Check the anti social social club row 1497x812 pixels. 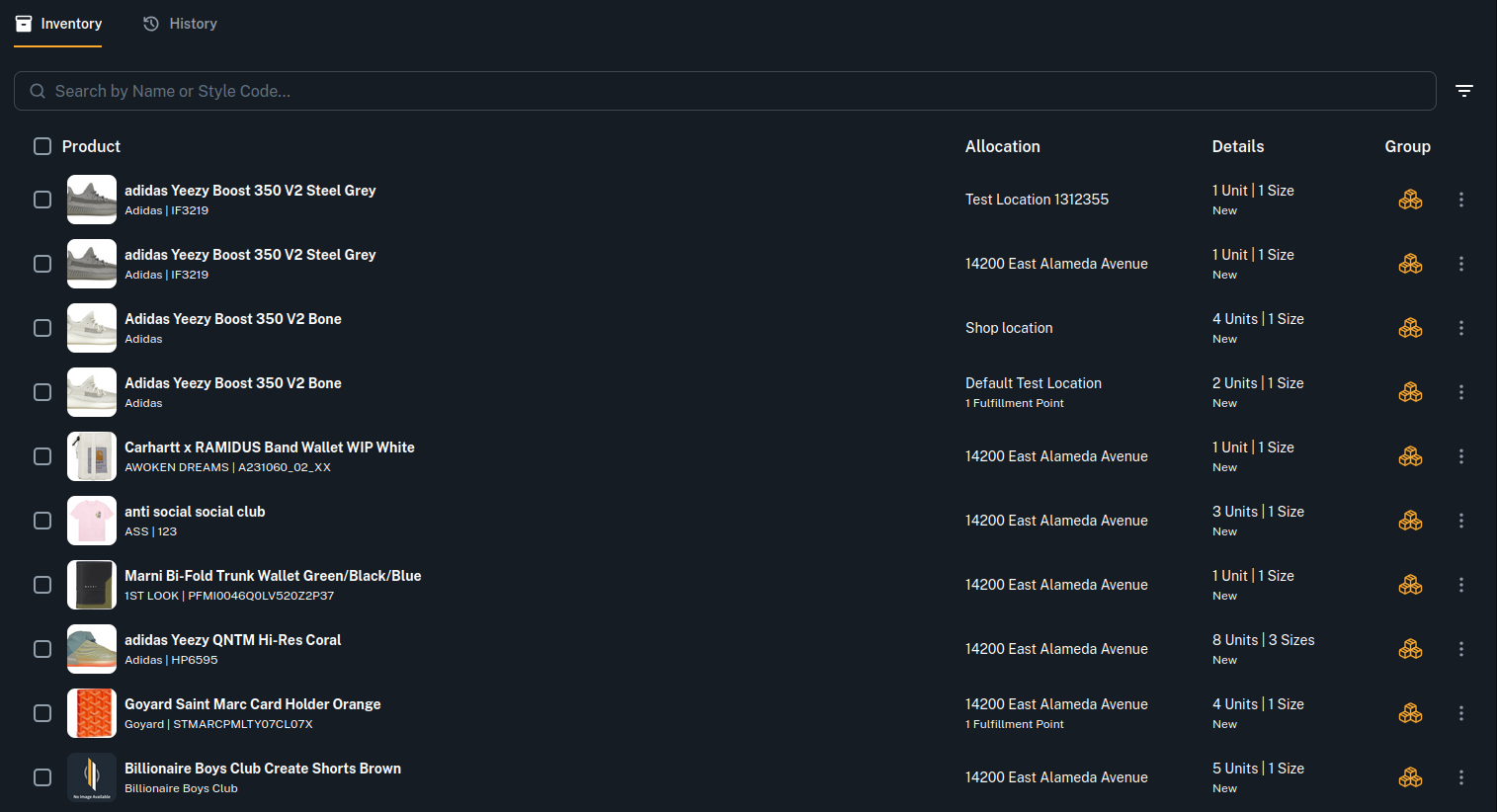coord(42,521)
